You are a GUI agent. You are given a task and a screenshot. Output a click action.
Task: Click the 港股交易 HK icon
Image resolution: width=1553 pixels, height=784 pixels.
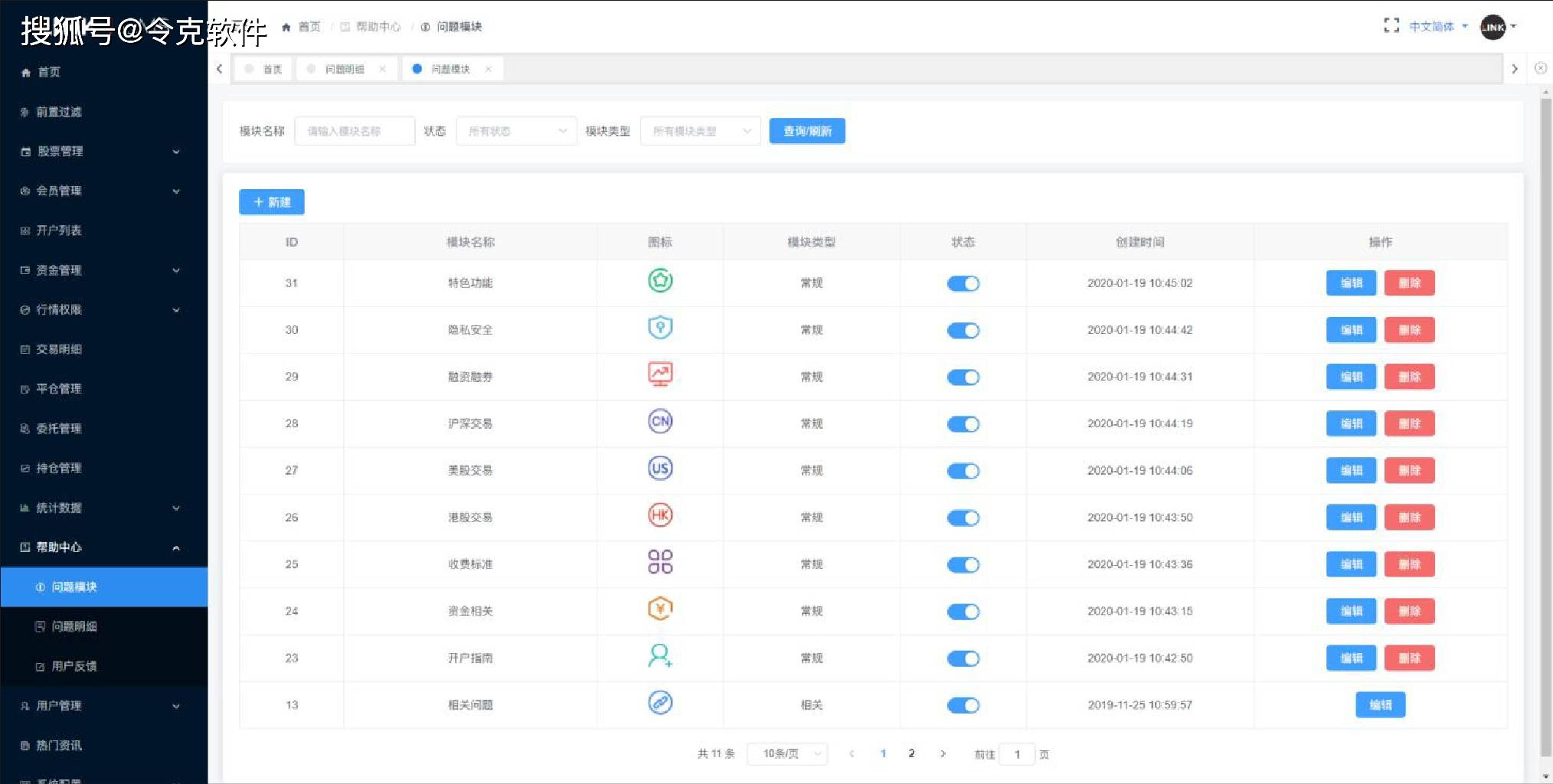[x=660, y=515]
